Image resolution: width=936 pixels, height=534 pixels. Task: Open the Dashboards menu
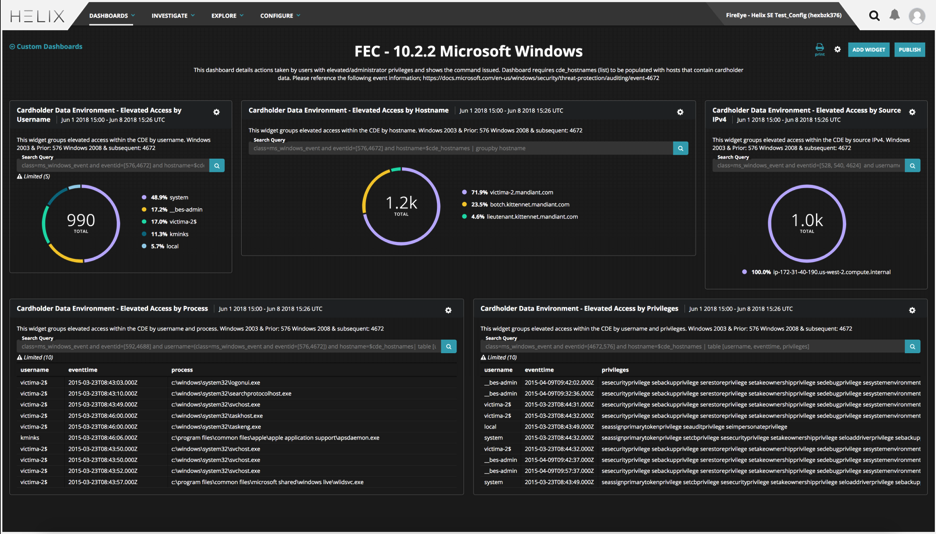coord(112,16)
